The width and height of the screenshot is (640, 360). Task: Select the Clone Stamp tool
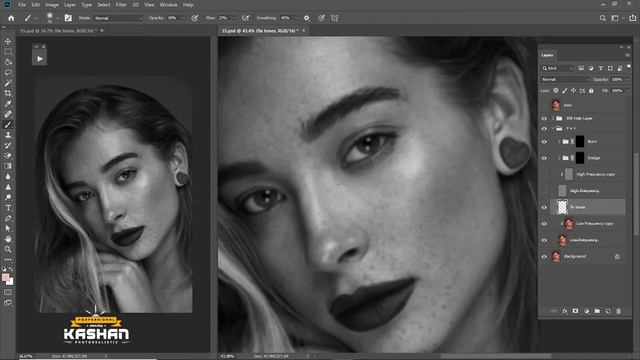tap(8, 135)
